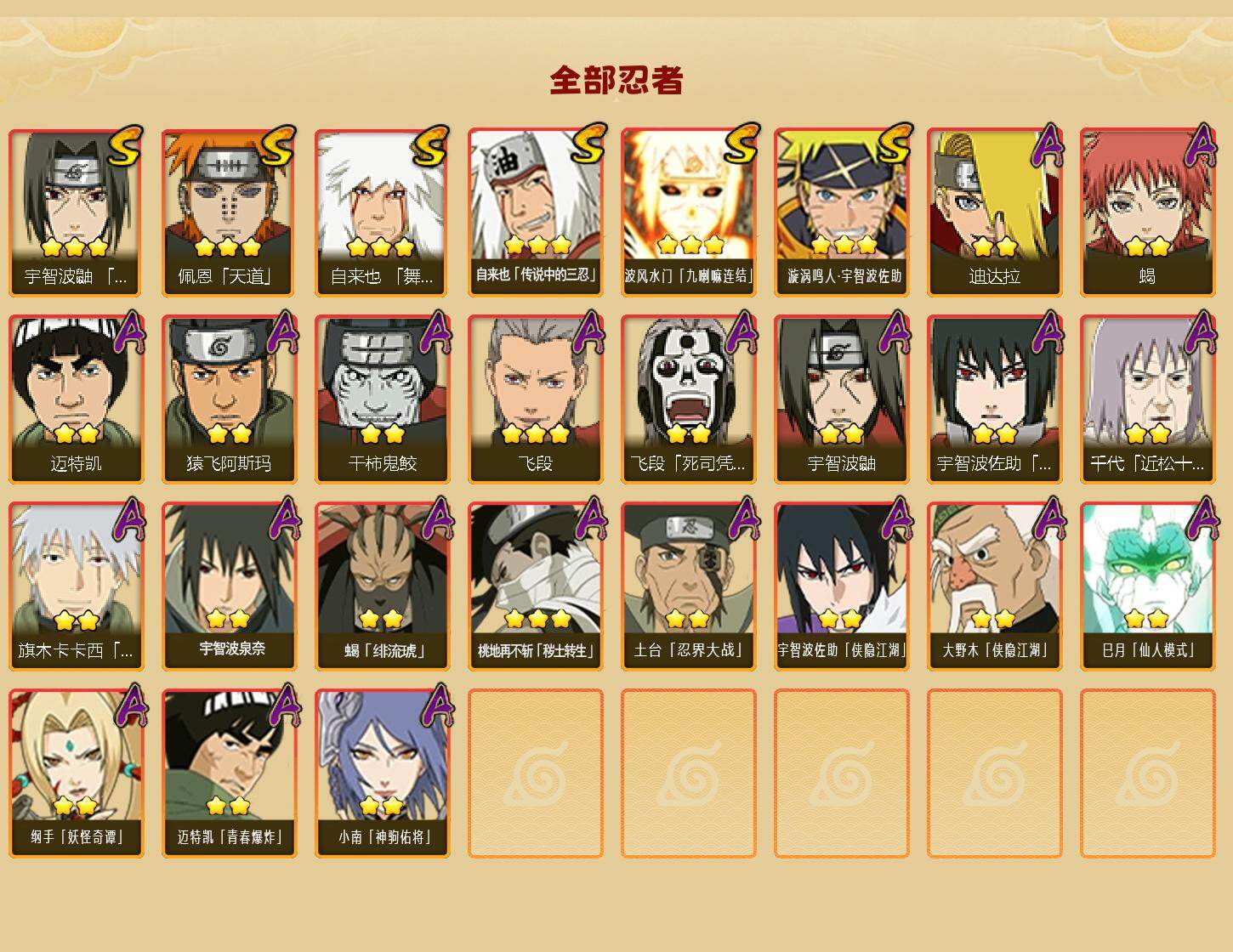Pick the 宇智波泉奈 character card
1233x952 pixels.
click(230, 586)
